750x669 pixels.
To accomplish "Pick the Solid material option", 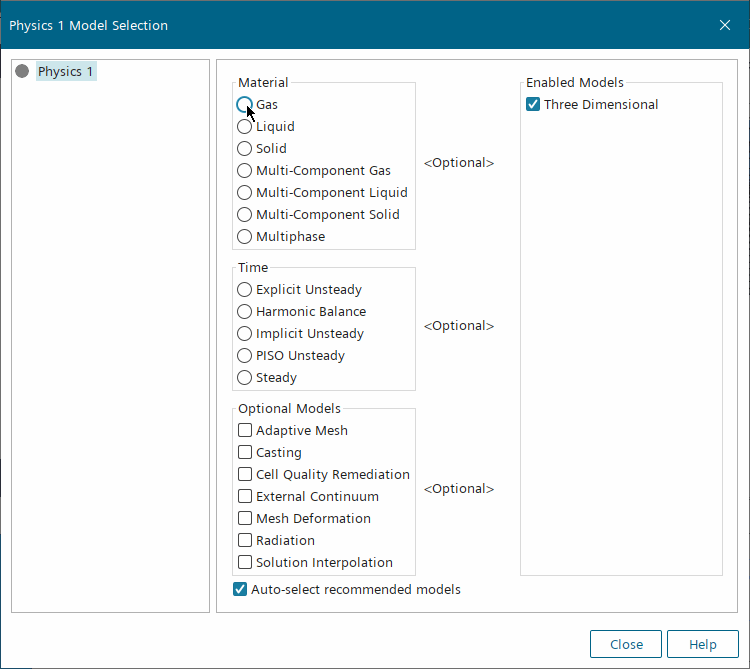I will coord(245,149).
